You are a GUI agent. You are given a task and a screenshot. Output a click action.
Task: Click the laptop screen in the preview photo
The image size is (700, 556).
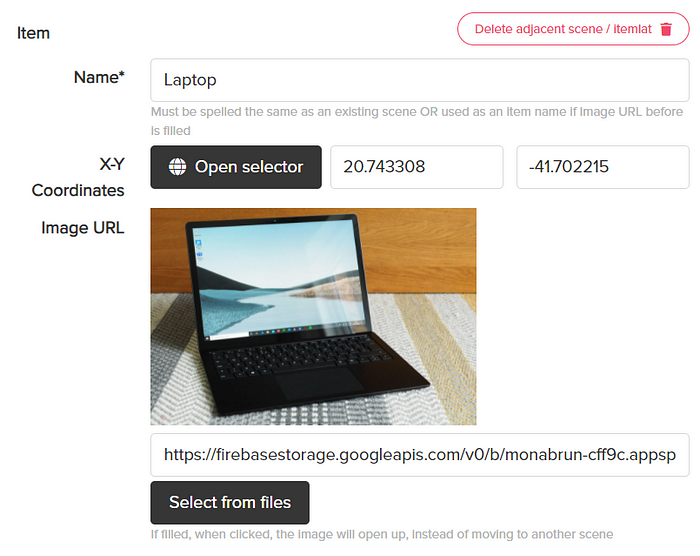(279, 279)
